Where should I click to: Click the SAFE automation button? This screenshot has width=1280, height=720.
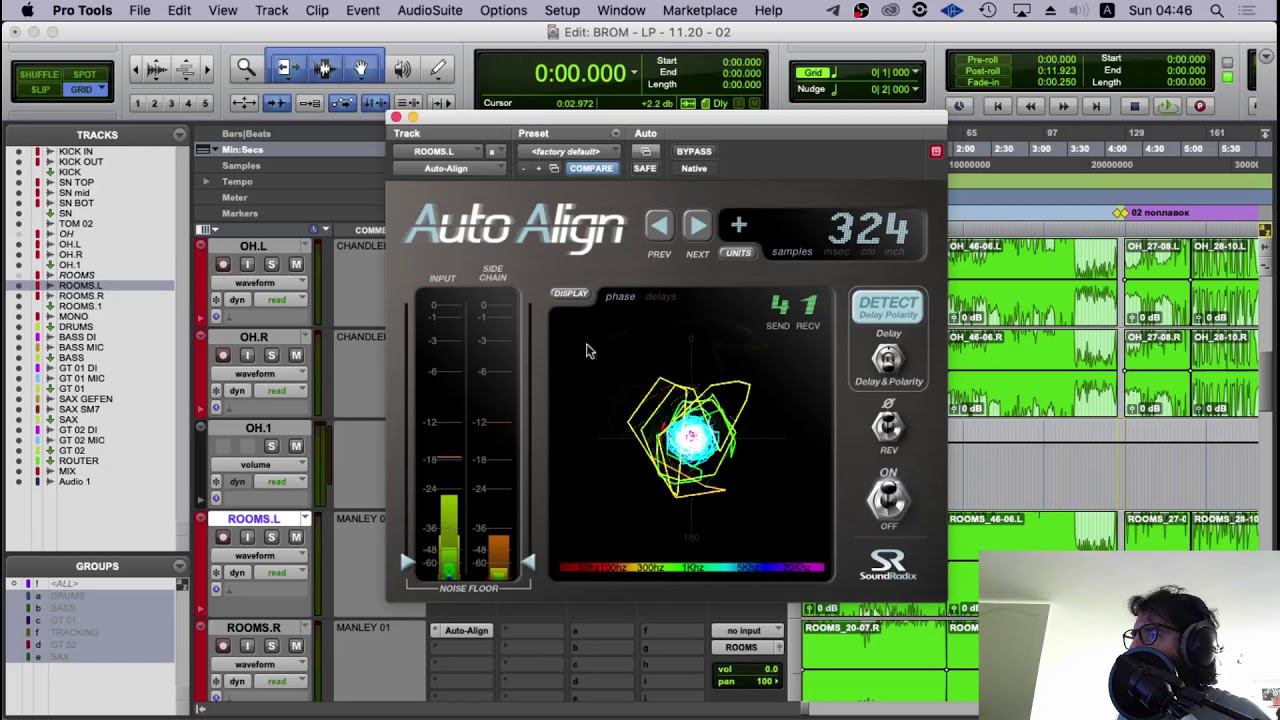click(645, 169)
